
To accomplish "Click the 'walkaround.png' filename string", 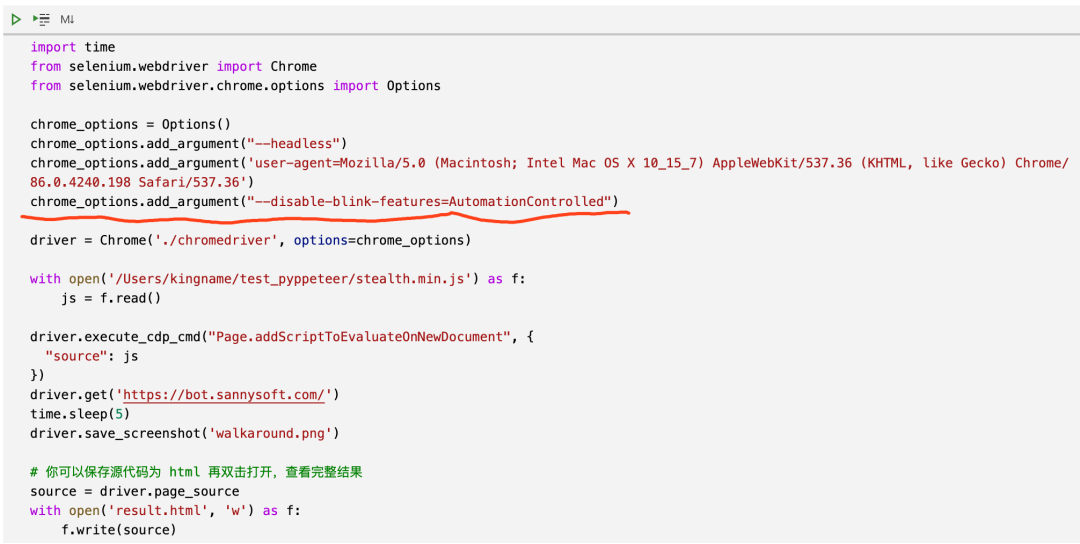I will 270,434.
